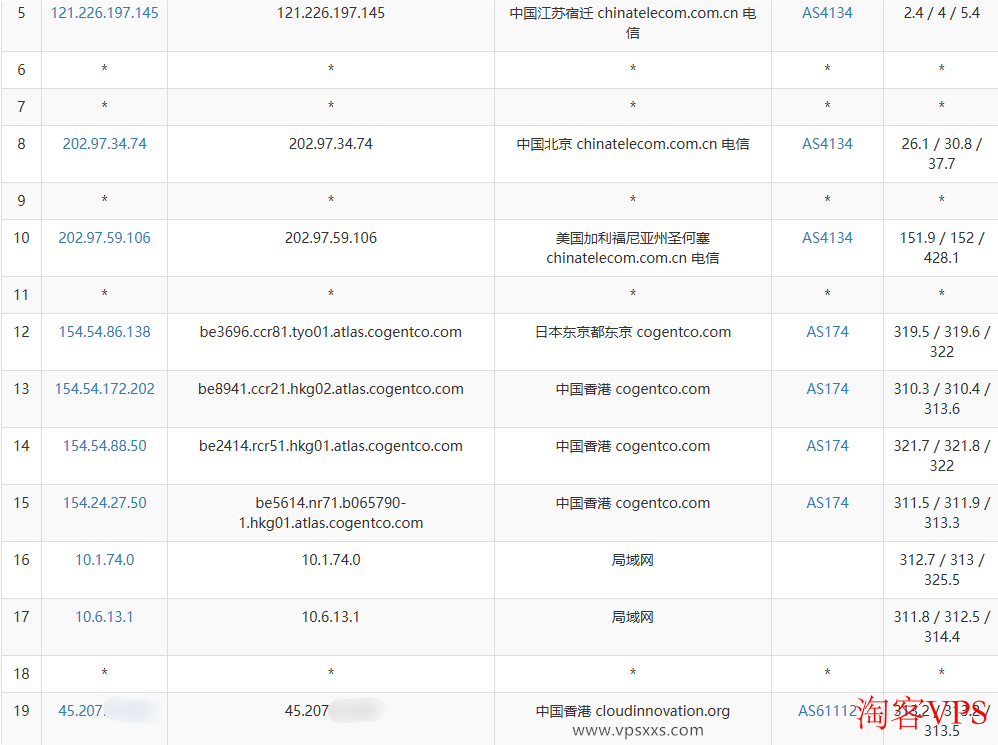Open the IP link 121.226.197.145 in row 5

(x=103, y=13)
